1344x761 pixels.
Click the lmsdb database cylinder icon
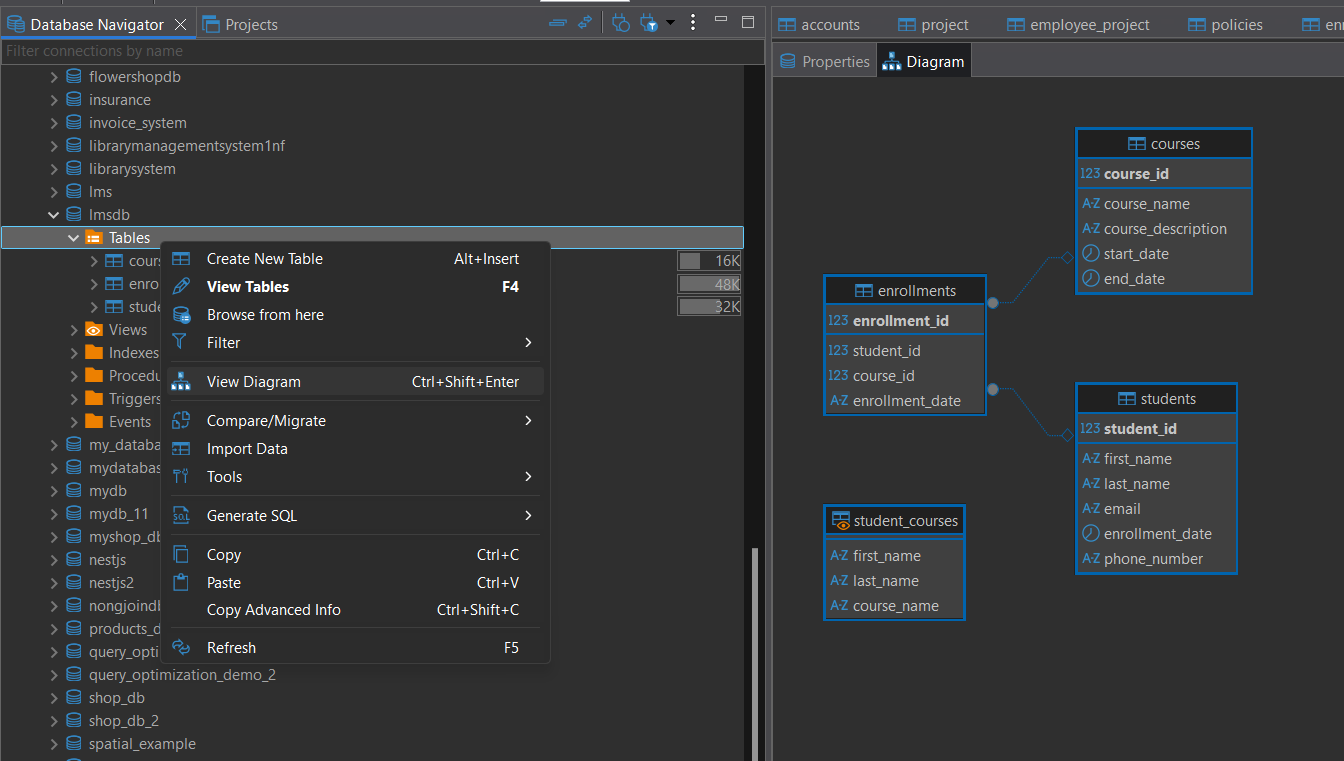pyautogui.click(x=73, y=214)
